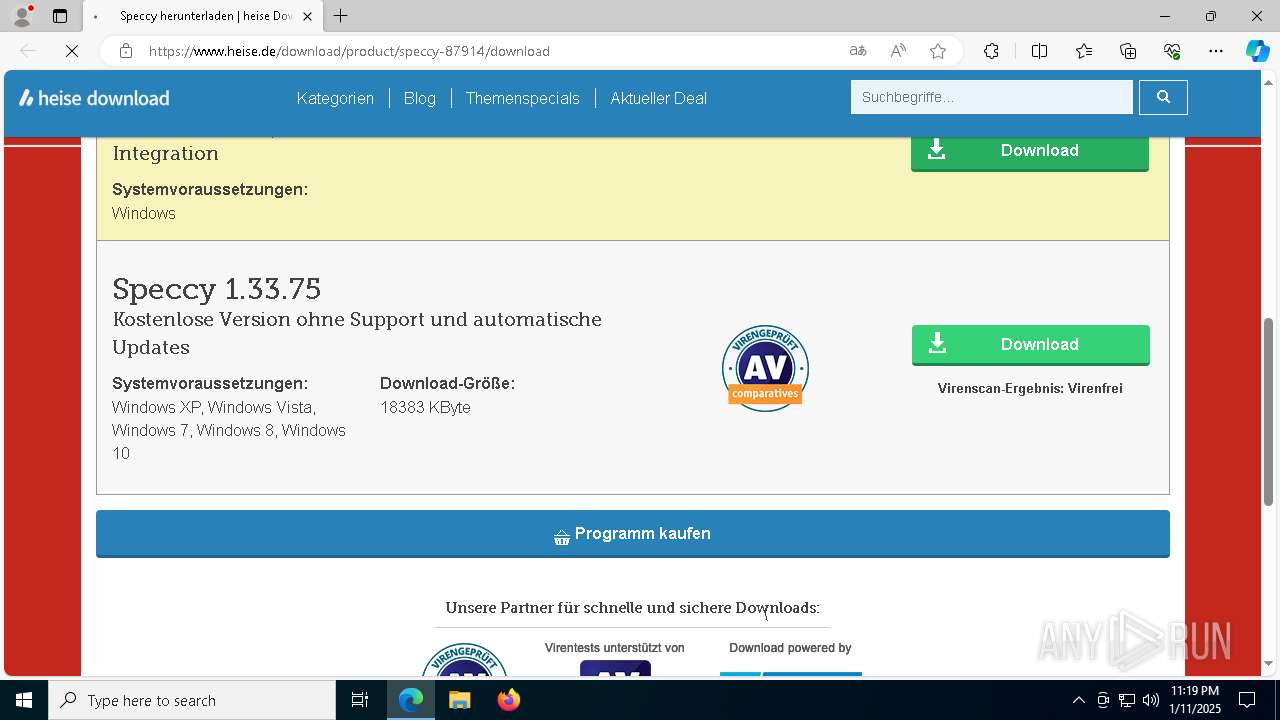Image resolution: width=1280 pixels, height=720 pixels.
Task: Click Programm kaufen button
Action: (633, 534)
